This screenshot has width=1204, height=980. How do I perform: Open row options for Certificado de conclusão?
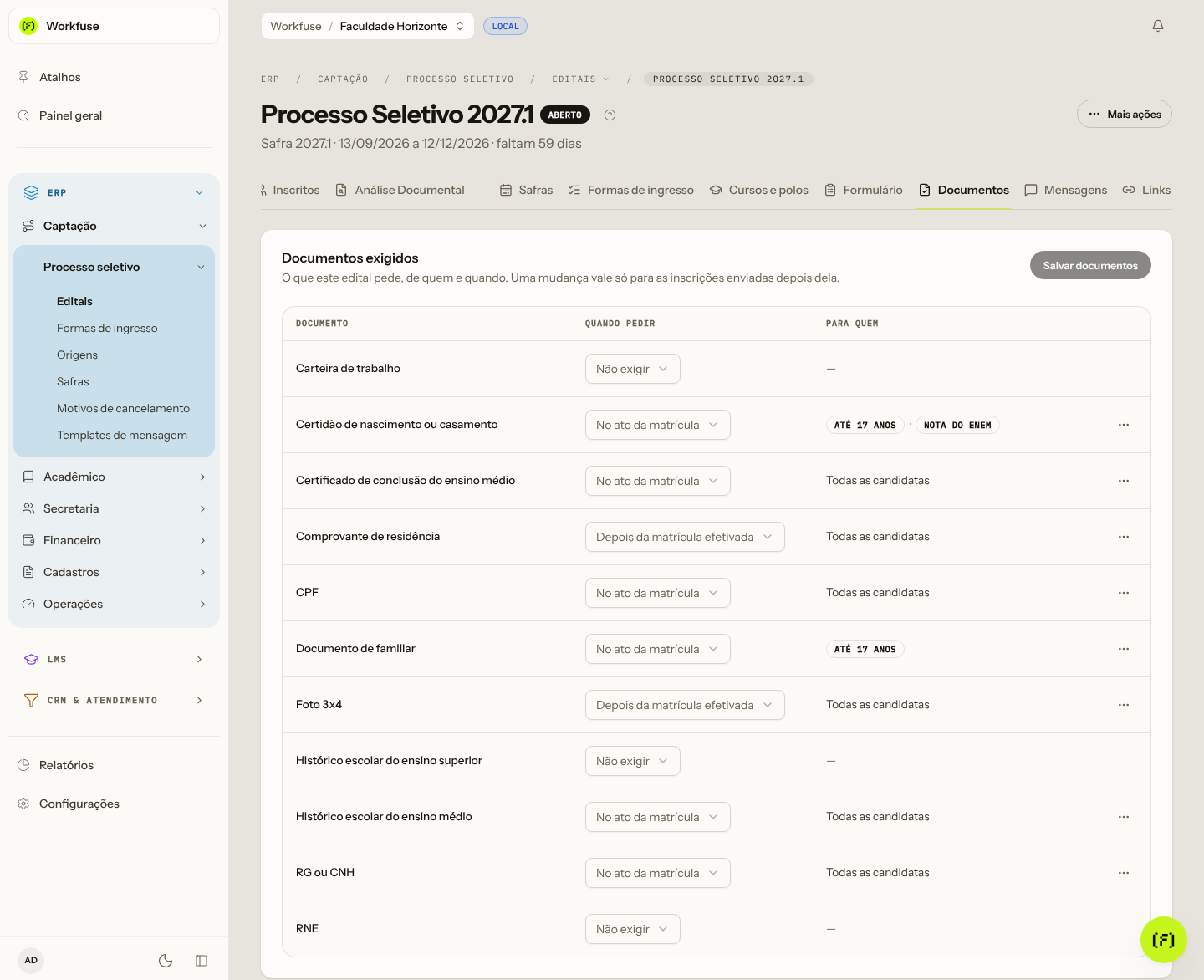coord(1124,481)
